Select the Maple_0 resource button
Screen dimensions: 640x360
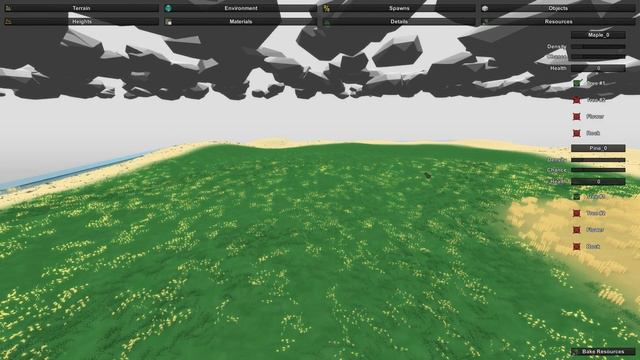coord(598,35)
